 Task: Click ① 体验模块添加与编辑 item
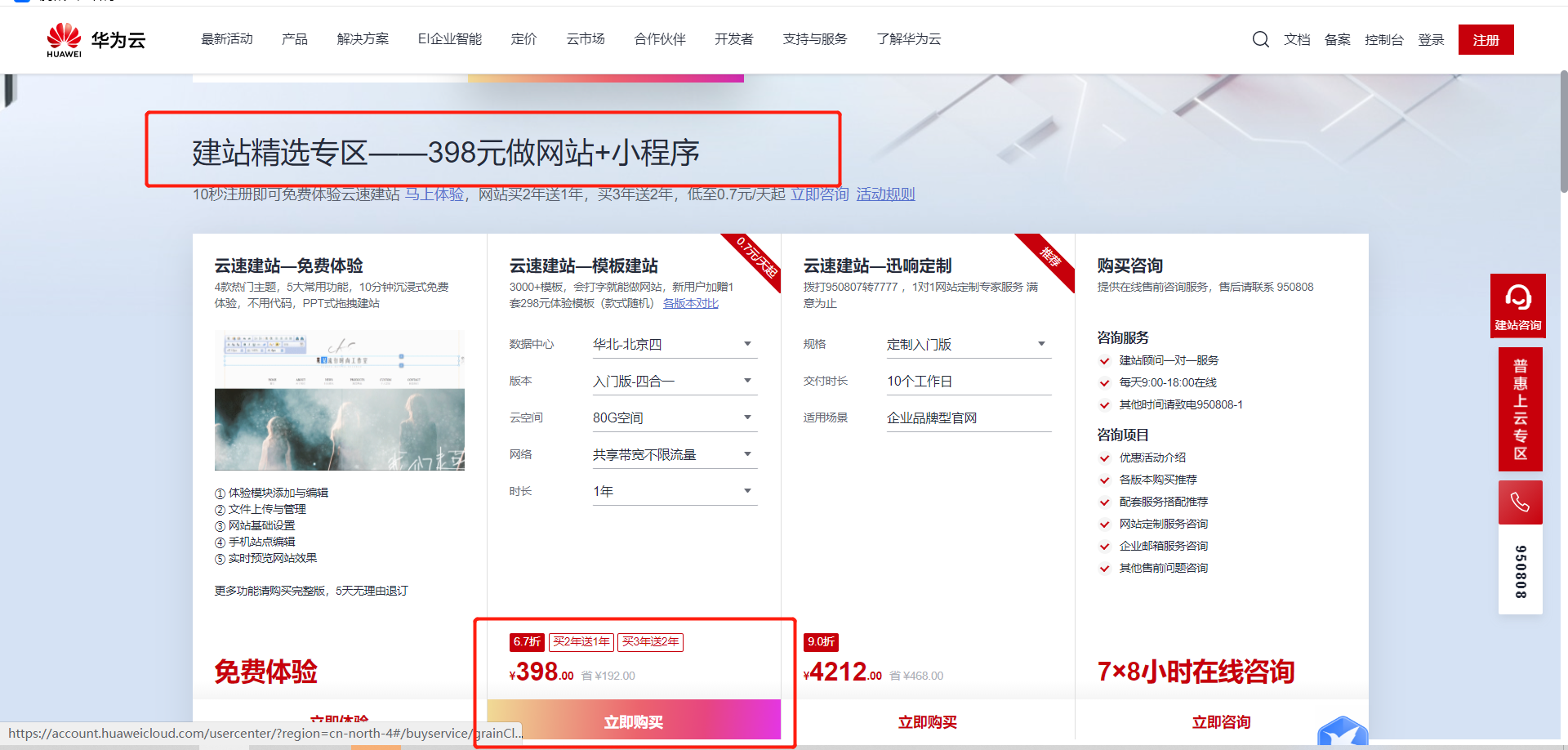[272, 493]
